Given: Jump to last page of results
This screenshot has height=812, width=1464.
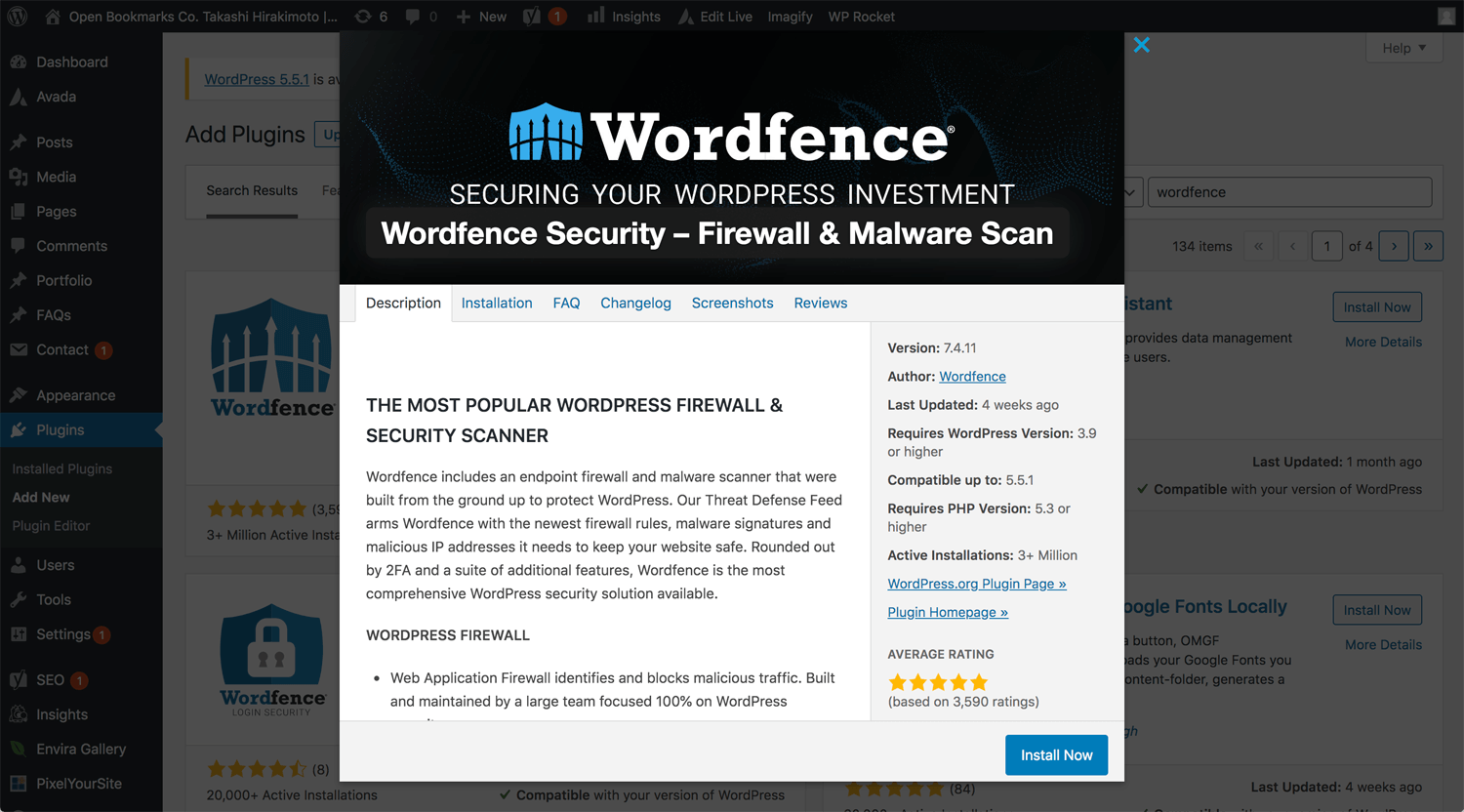Looking at the screenshot, I should (x=1428, y=246).
